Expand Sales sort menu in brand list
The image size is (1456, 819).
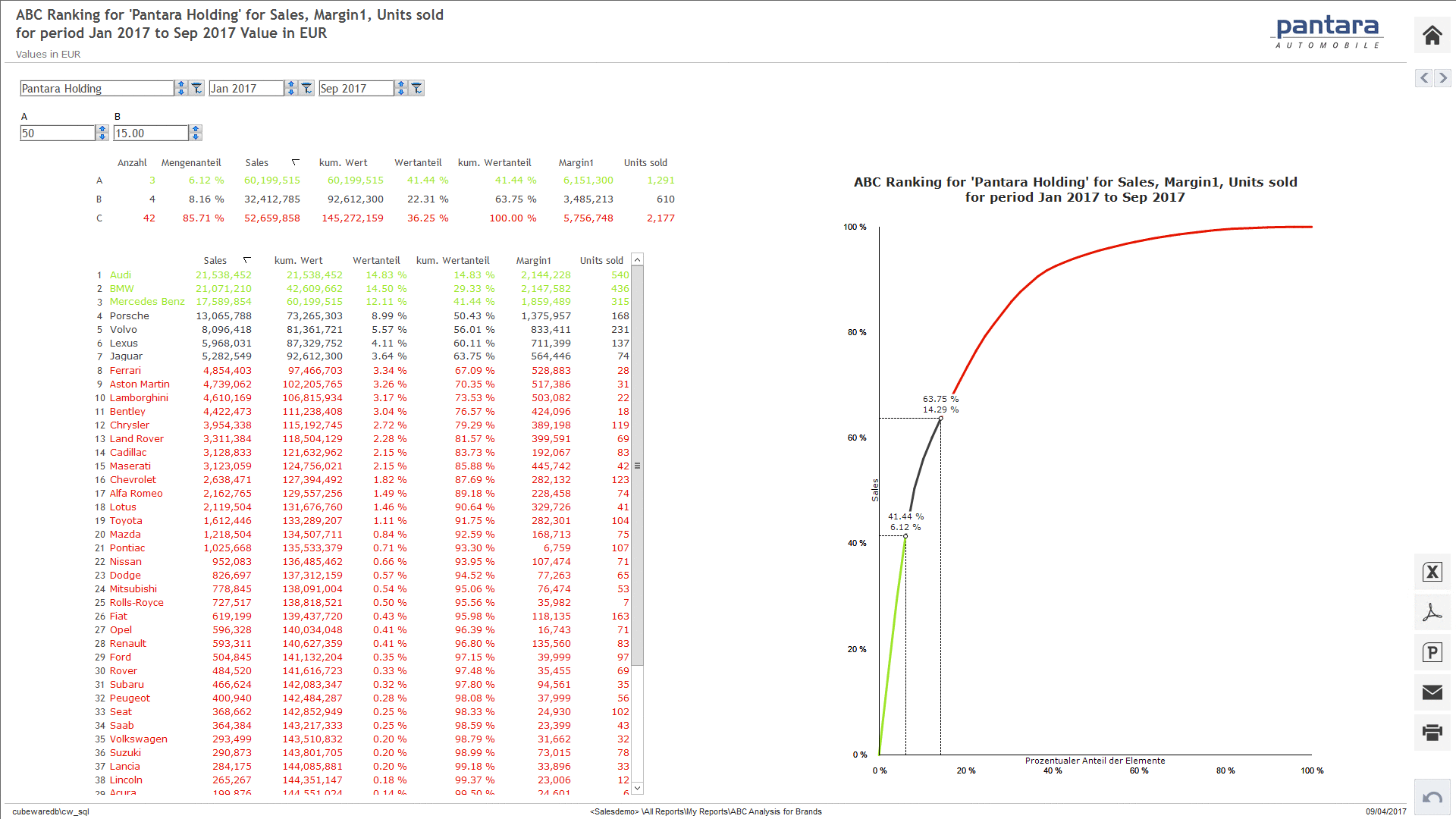coord(246,260)
